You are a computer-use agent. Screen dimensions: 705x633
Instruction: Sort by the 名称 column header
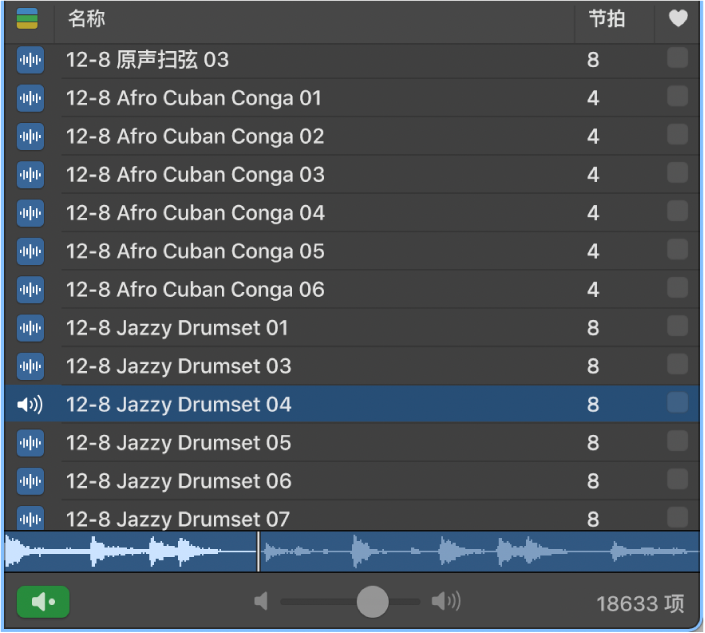pyautogui.click(x=87, y=19)
